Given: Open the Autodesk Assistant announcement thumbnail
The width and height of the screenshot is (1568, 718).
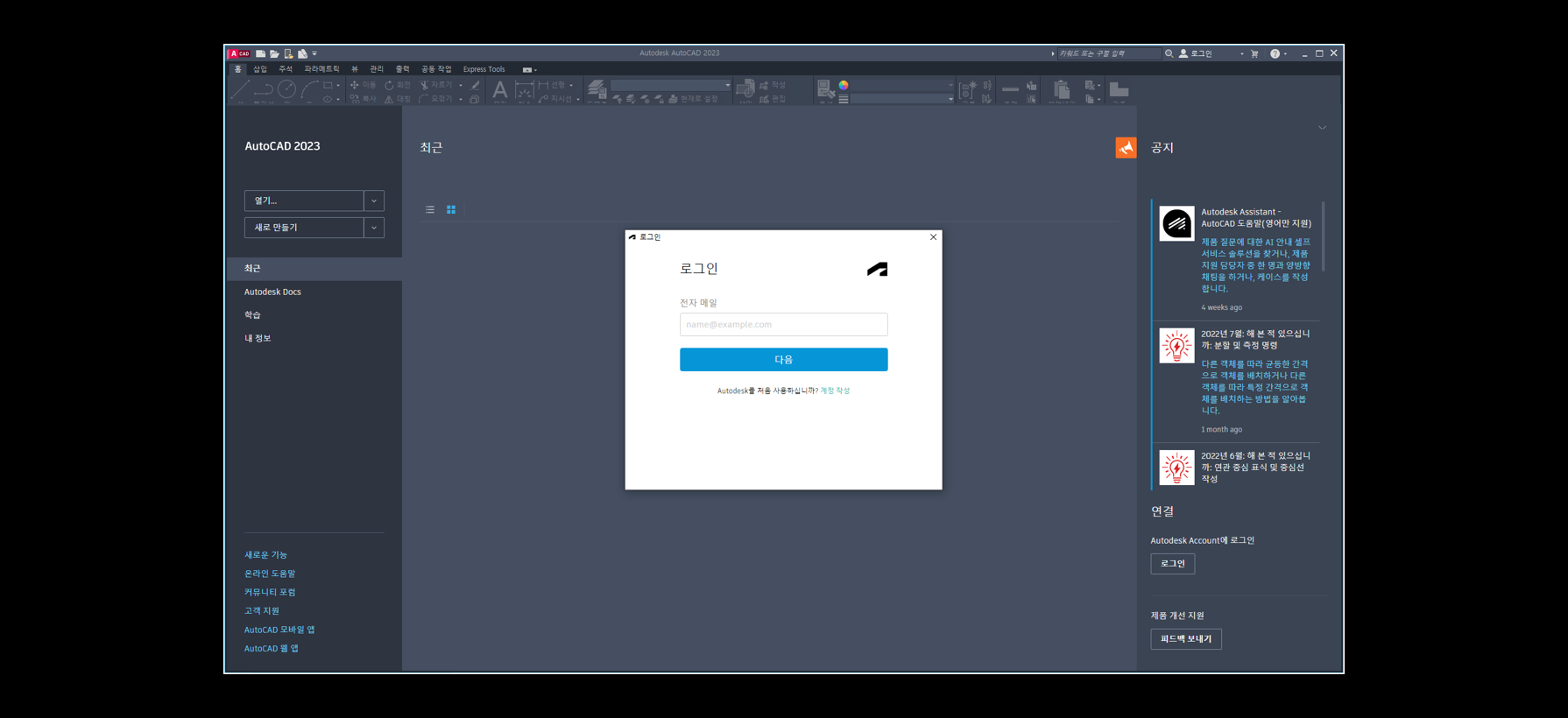Looking at the screenshot, I should coord(1176,223).
